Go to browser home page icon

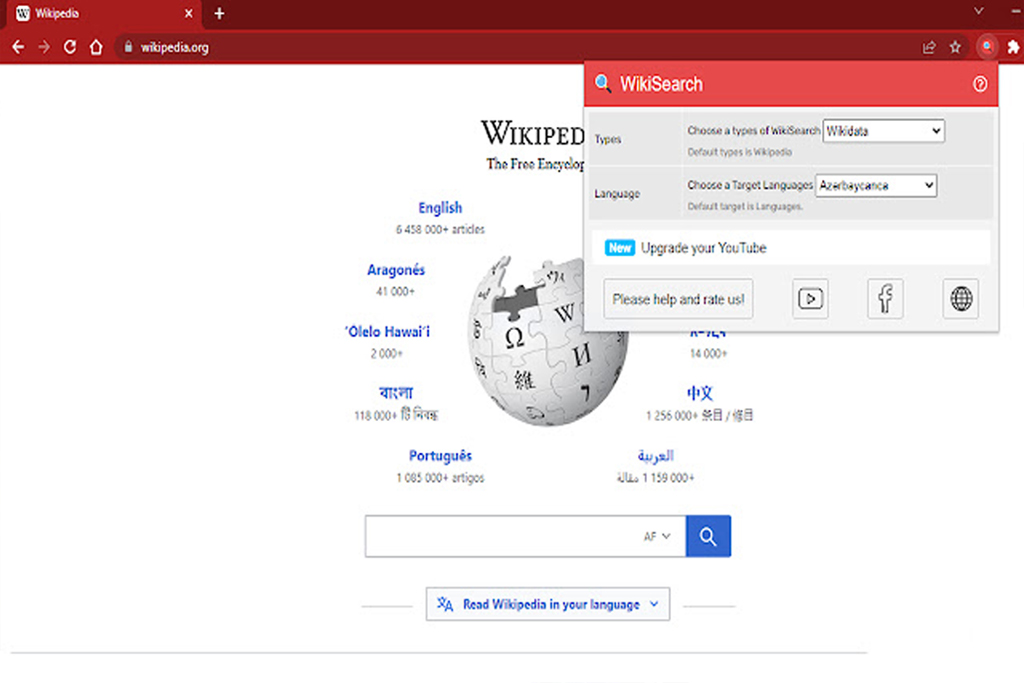coord(96,47)
